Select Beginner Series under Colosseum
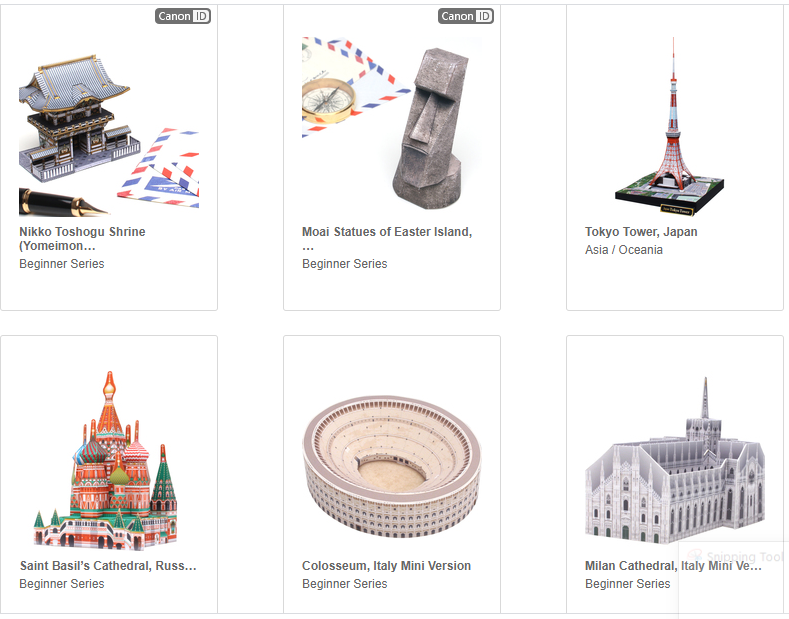This screenshot has height=619, width=789. coord(345,584)
